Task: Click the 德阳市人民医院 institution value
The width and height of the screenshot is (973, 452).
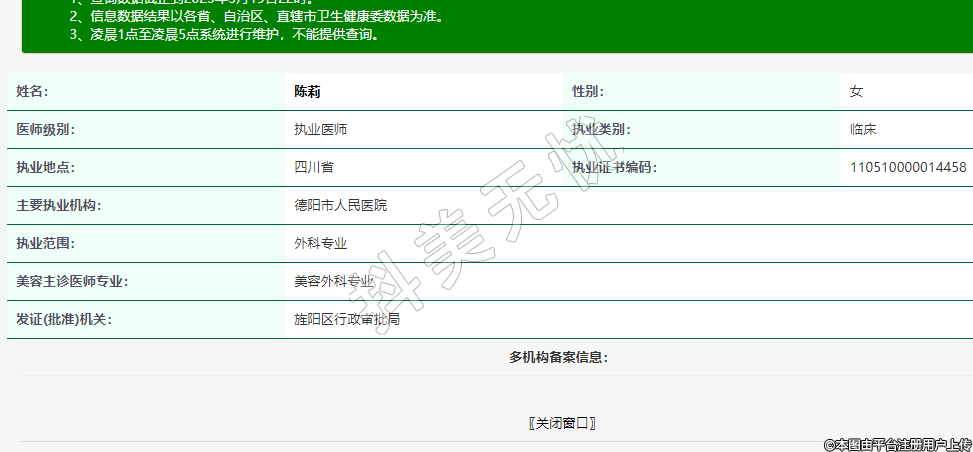Action: tap(340, 205)
